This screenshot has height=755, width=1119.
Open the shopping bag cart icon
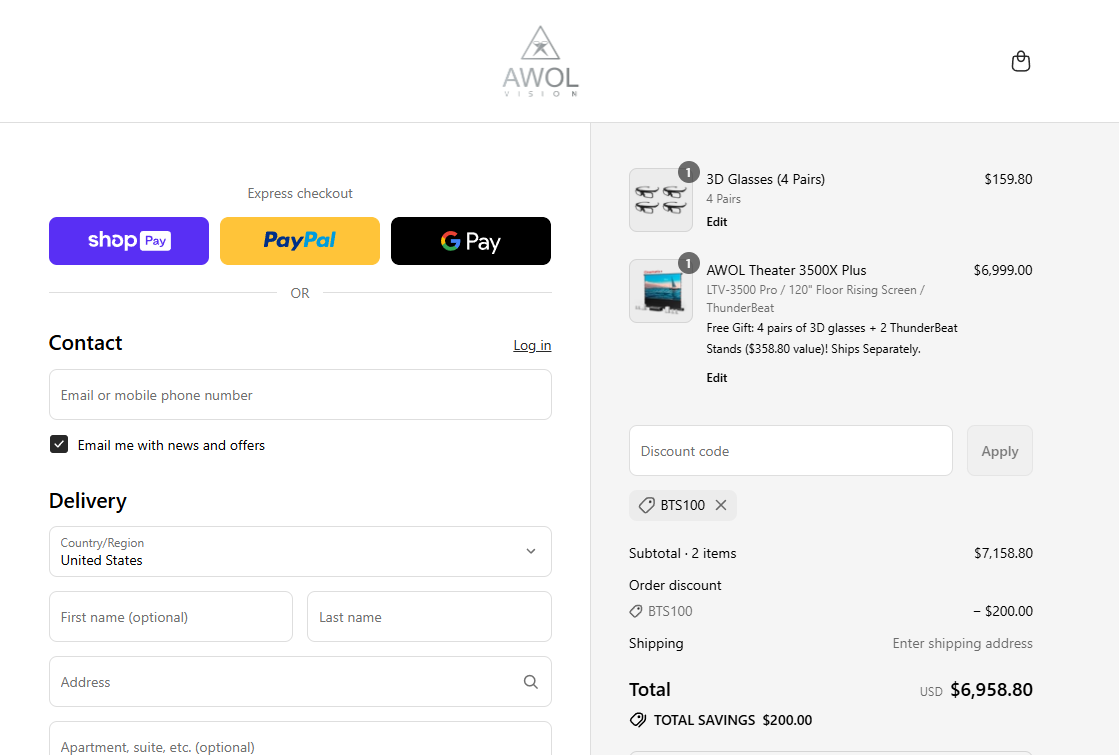pos(1020,62)
